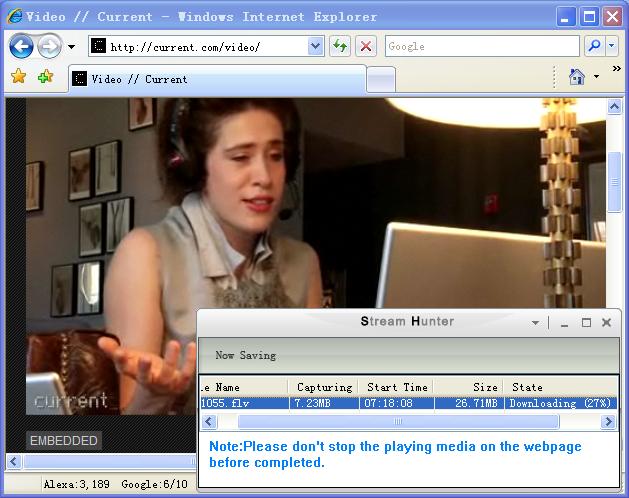This screenshot has width=629, height=498.
Task: Click Stream Hunter list scroll-right arrow
Action: tap(609, 422)
